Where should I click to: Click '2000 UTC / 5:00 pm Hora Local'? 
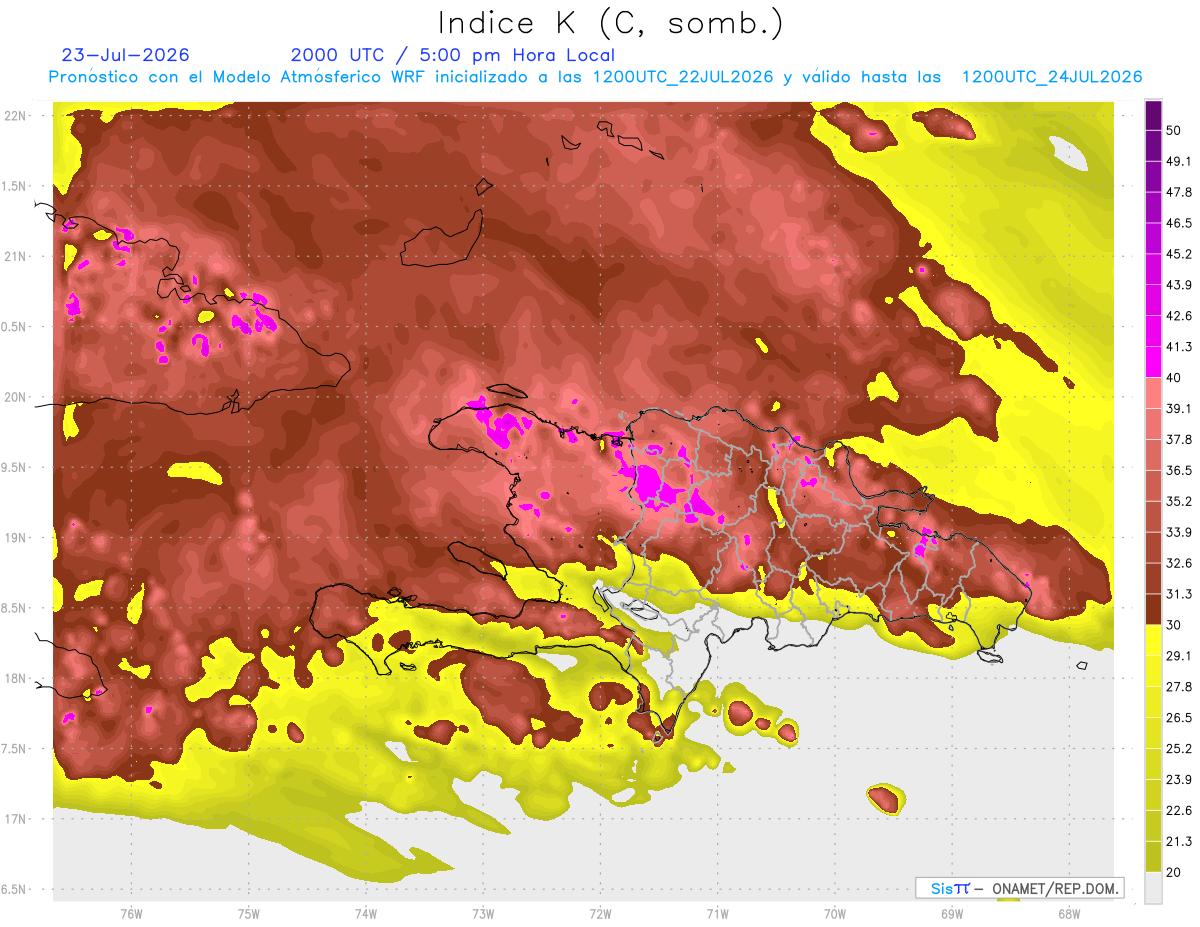click(453, 55)
